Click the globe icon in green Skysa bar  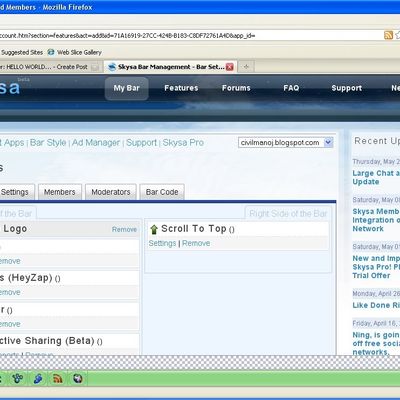coord(78,379)
